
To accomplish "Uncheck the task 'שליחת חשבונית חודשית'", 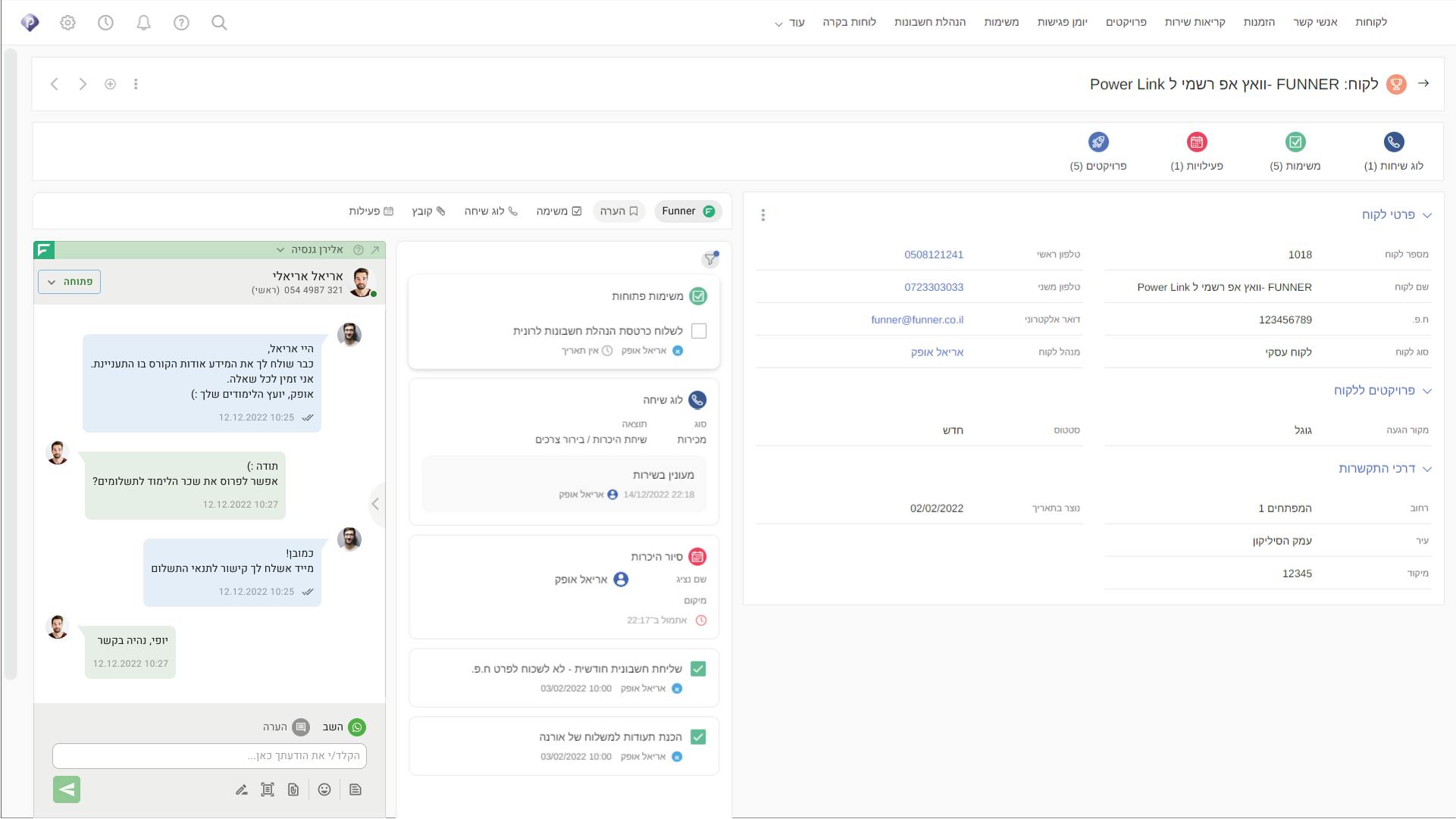I will (x=698, y=669).
